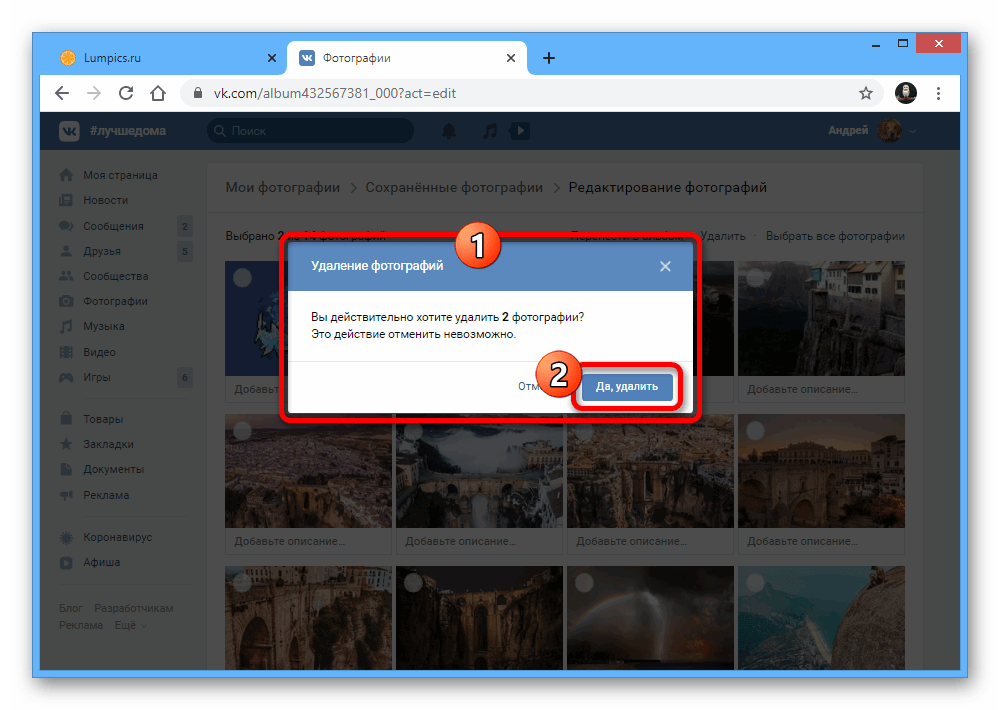Image resolution: width=1000 pixels, height=710 pixels.
Task: Open Chrome three-dot menu
Action: click(x=938, y=93)
